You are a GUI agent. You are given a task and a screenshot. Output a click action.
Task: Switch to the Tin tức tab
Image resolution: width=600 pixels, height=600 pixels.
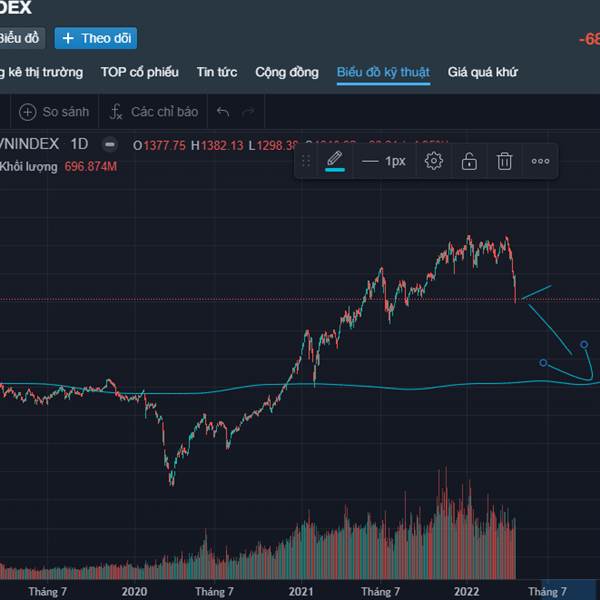point(217,72)
